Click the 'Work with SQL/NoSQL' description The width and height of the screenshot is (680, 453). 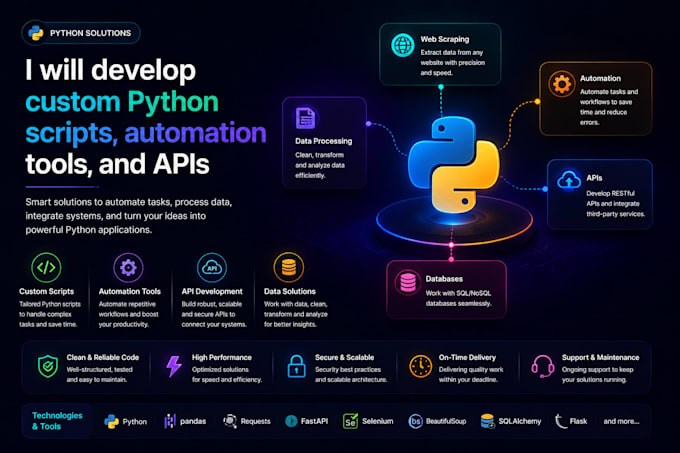point(458,298)
